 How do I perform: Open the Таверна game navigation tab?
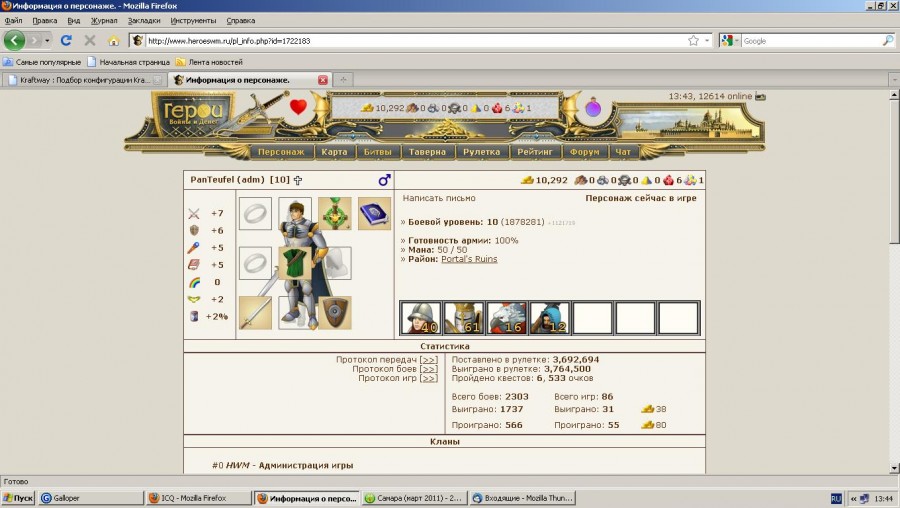[428, 153]
